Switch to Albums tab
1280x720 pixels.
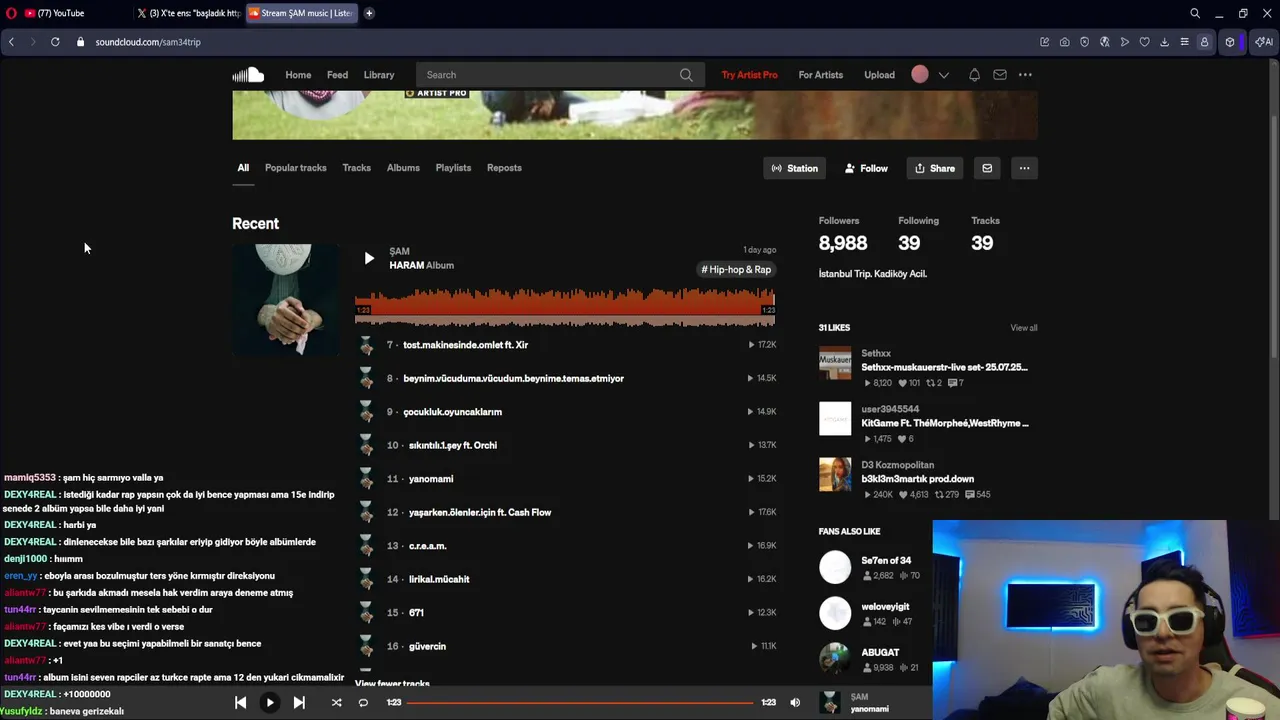(403, 168)
